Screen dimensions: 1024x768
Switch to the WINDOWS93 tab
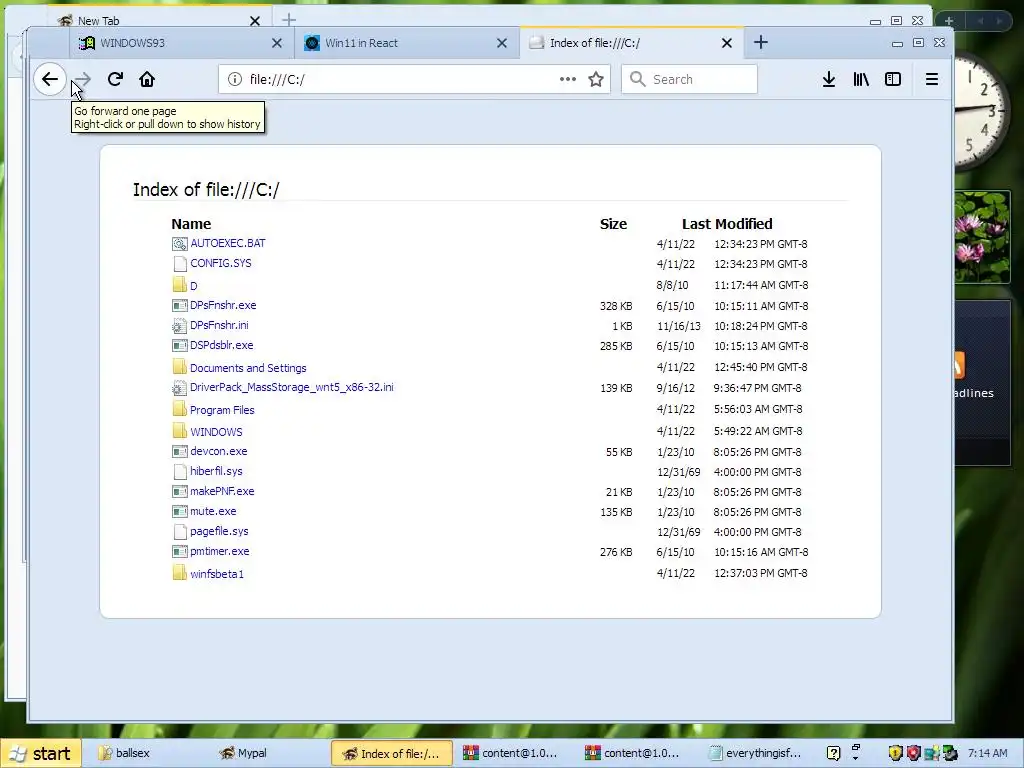tap(182, 43)
